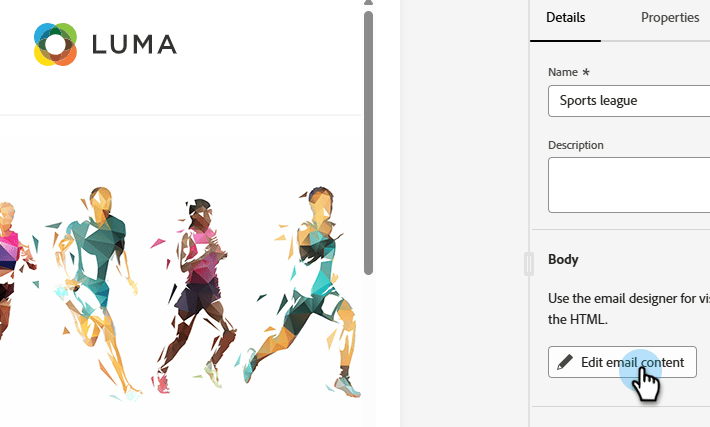710x427 pixels.
Task: Click the panel resize handle grip
Action: point(528,263)
